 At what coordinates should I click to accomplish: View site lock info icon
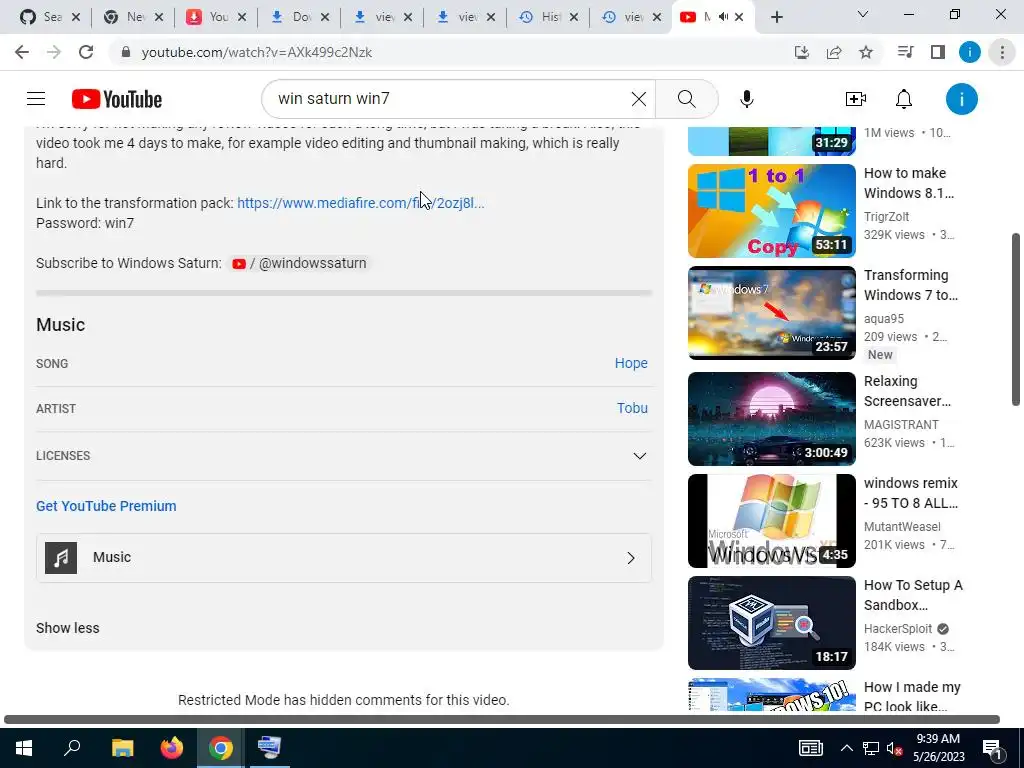coord(126,52)
